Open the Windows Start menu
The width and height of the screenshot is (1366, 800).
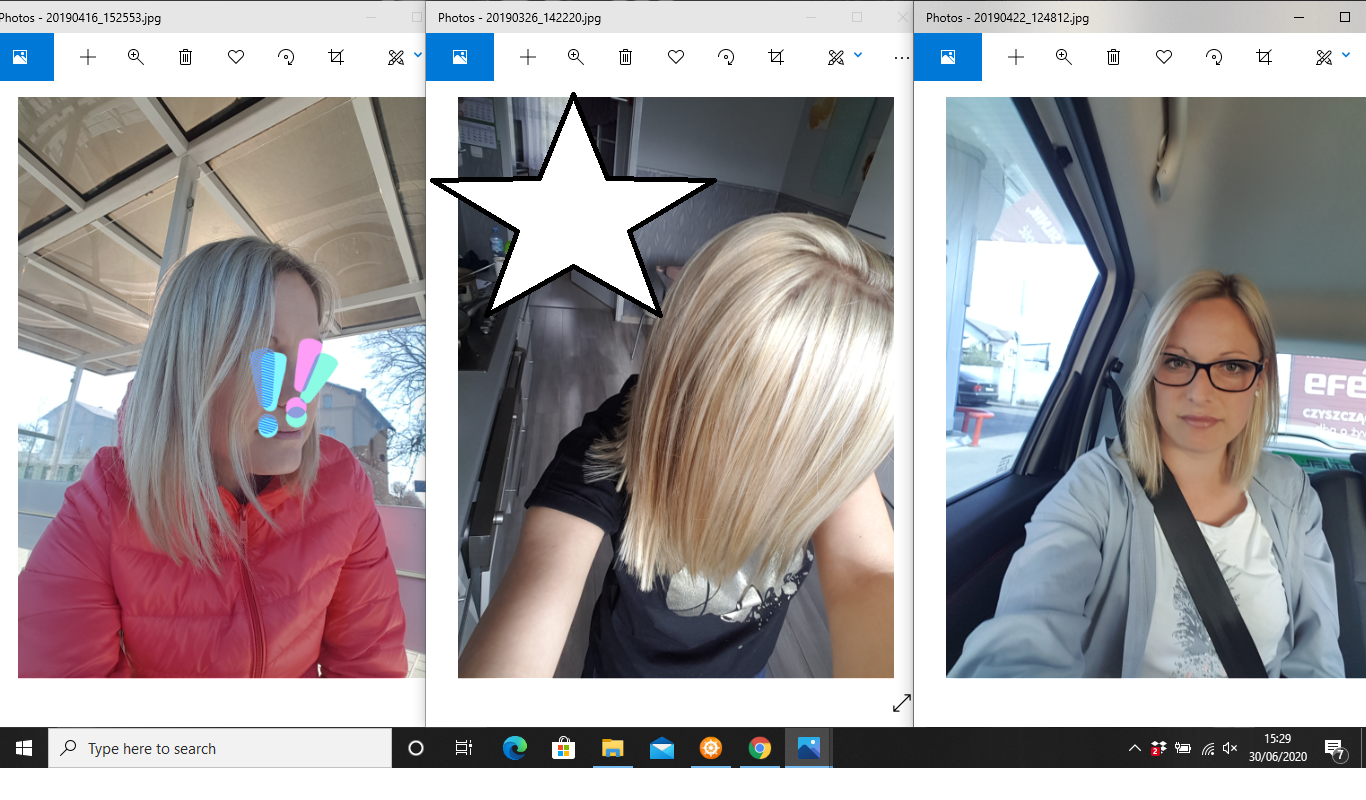pos(24,748)
